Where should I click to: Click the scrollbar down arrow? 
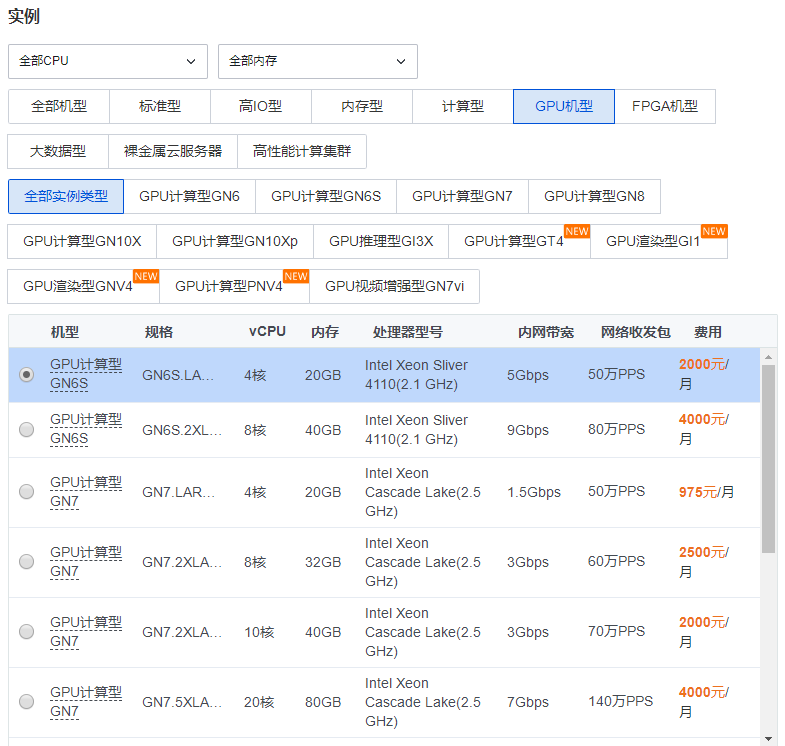coord(768,738)
